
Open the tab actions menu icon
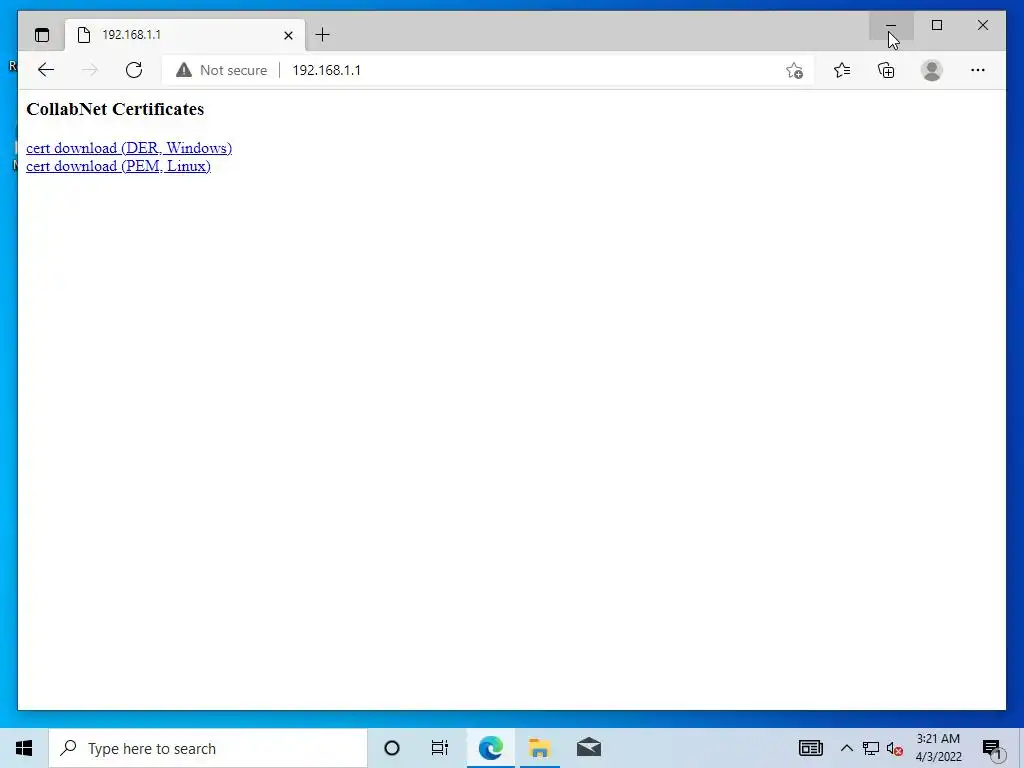[x=42, y=35]
